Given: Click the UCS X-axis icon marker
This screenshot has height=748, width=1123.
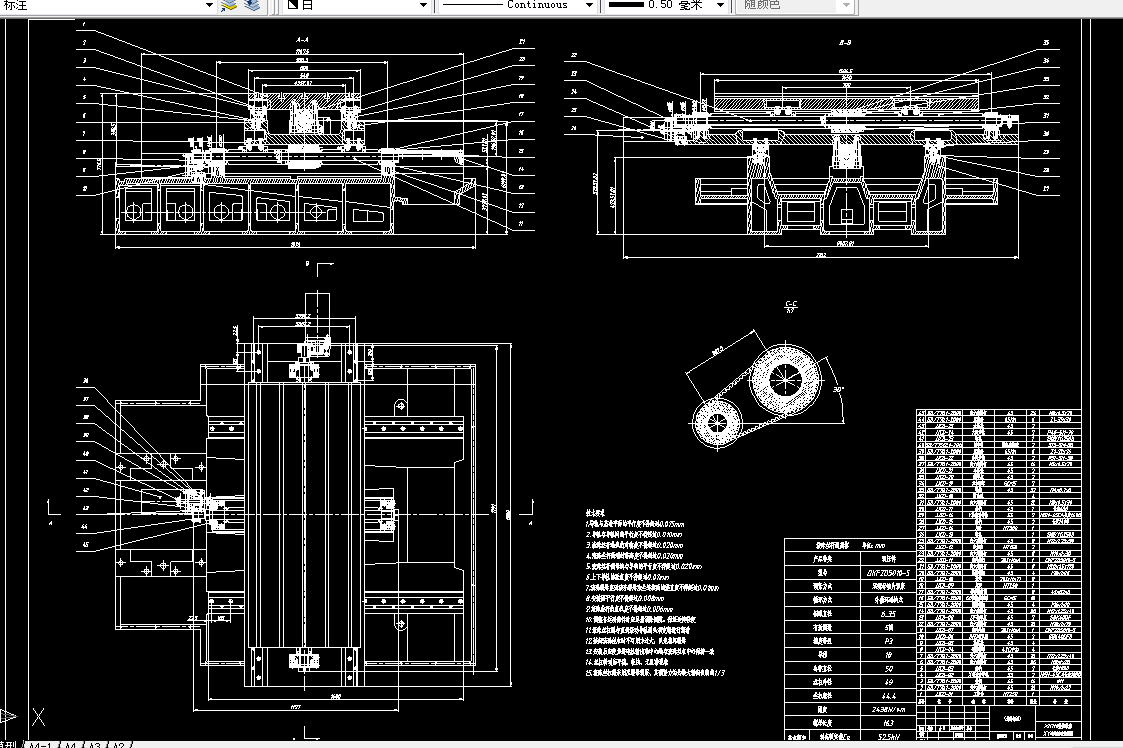Looking at the screenshot, I should (39, 716).
